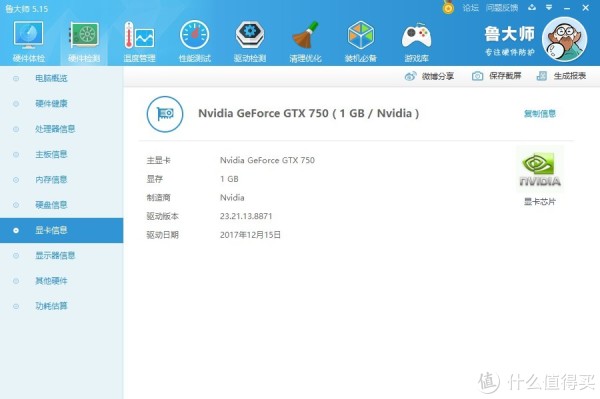600x399 pixels.
Task: Click 生成报表 report button
Action: 561,76
